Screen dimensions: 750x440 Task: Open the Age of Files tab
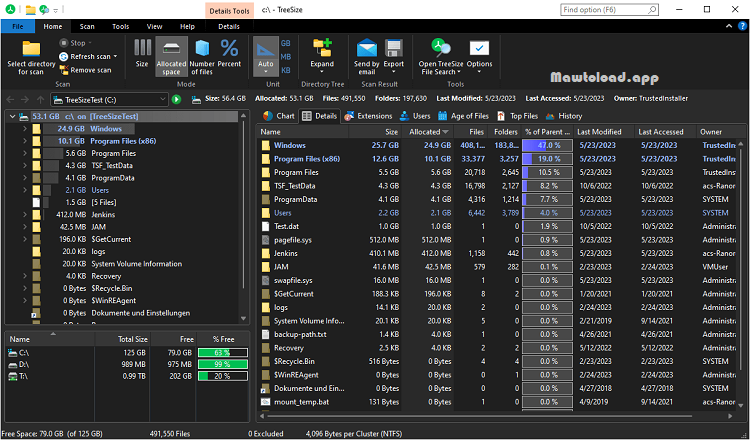(463, 116)
